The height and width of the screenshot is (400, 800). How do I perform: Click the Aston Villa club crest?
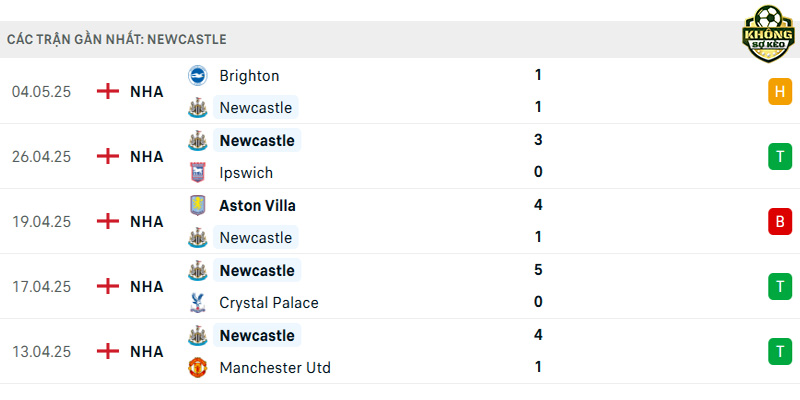pos(197,205)
